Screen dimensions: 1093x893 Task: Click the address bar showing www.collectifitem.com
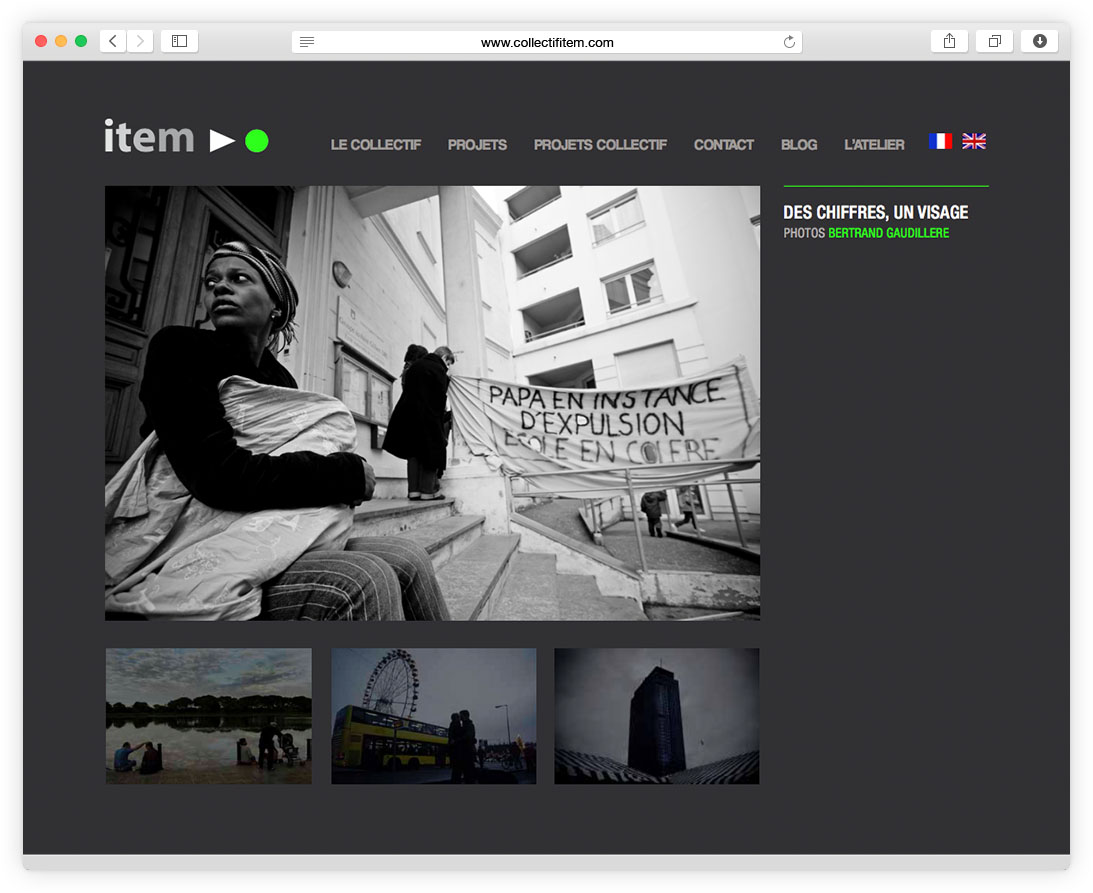tap(547, 42)
